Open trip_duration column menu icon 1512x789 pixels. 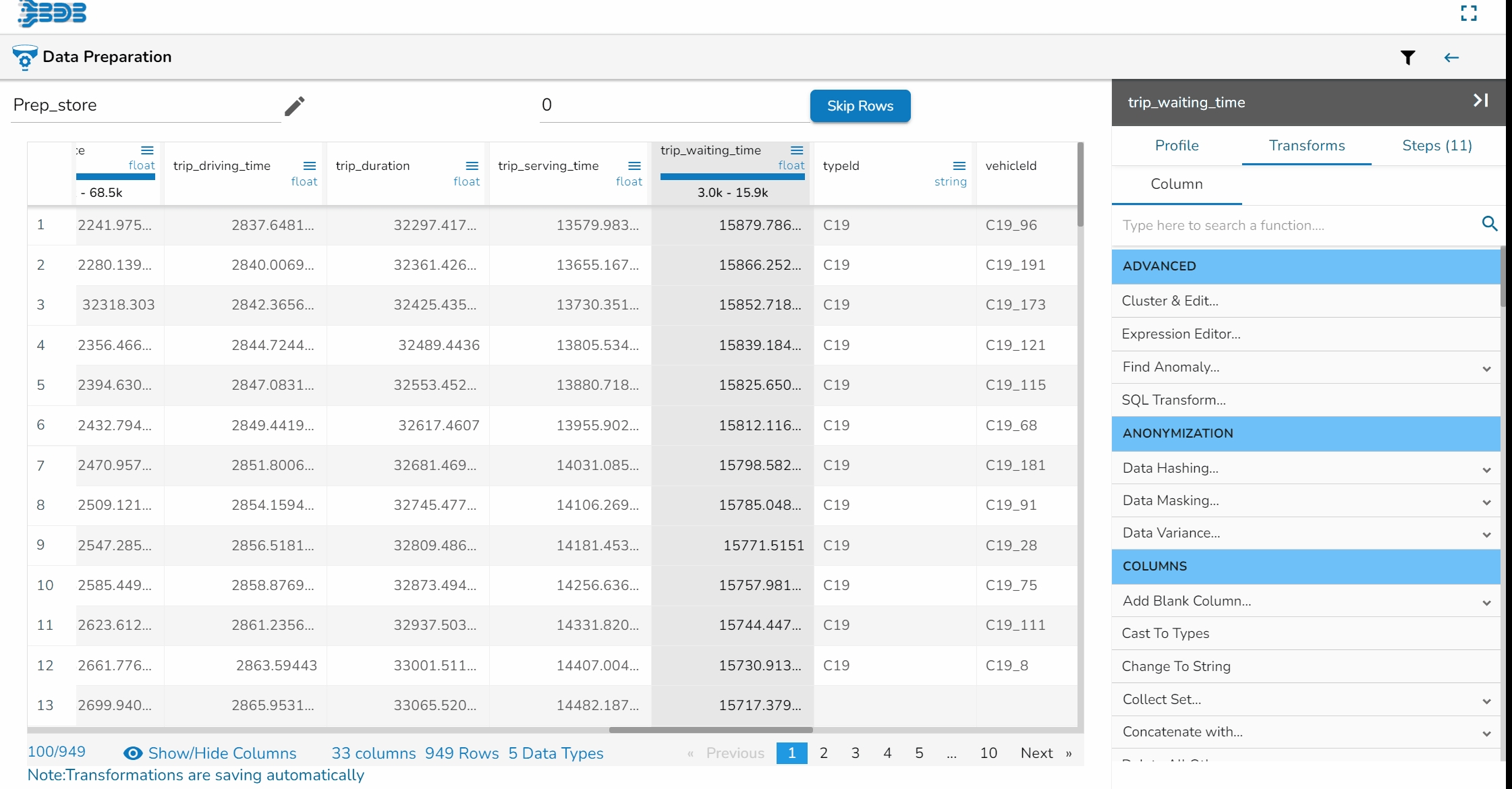point(472,166)
